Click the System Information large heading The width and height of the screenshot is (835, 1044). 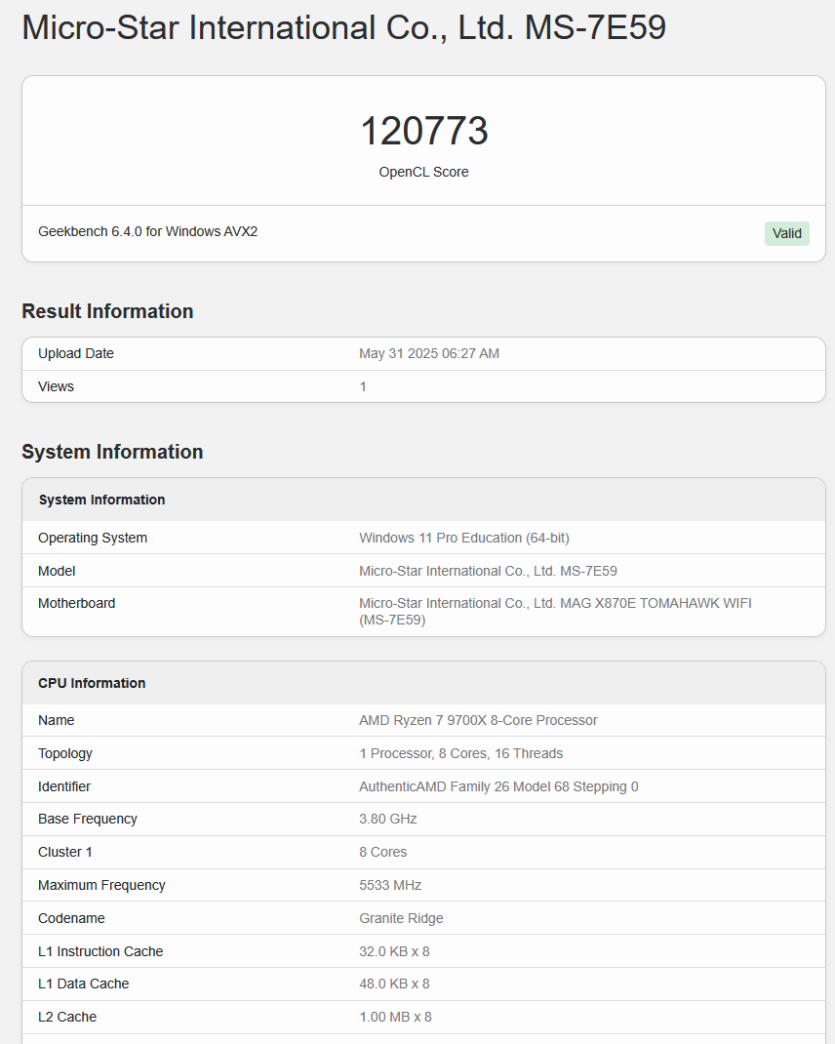point(113,451)
